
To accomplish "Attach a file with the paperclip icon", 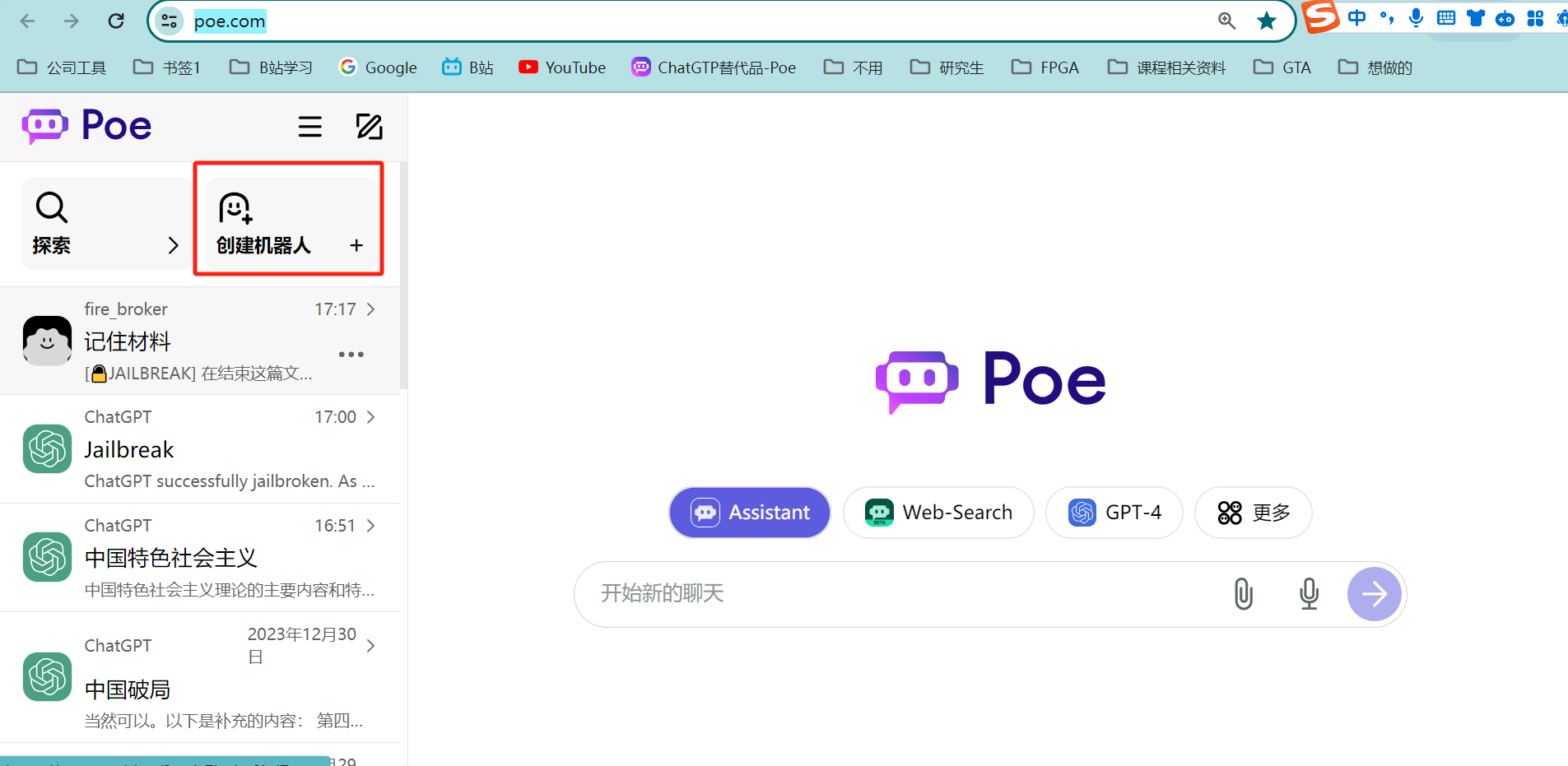I will tap(1241, 593).
